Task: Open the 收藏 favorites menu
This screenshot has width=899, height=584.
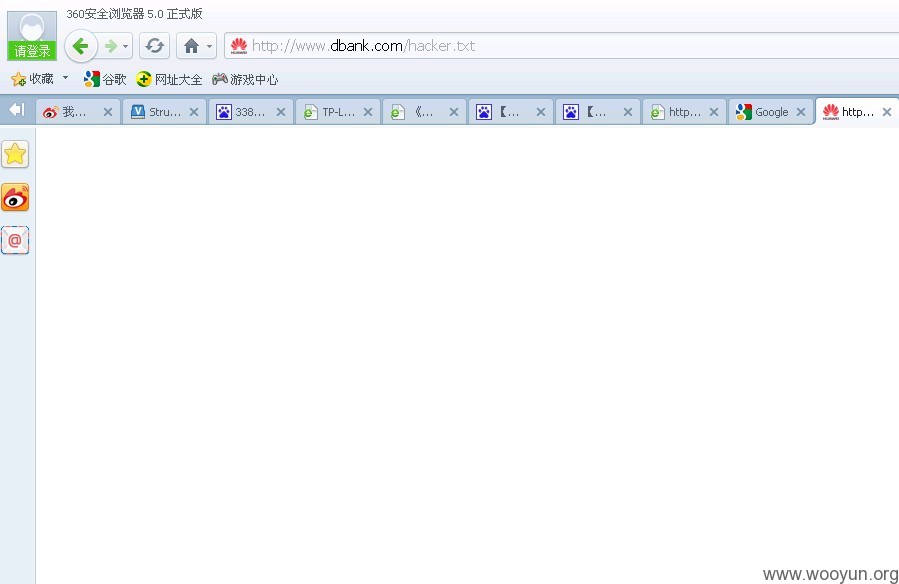Action: click(33, 79)
